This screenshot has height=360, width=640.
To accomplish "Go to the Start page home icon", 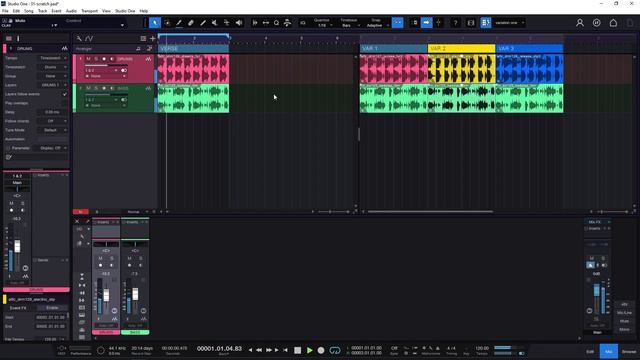I will (x=613, y=23).
